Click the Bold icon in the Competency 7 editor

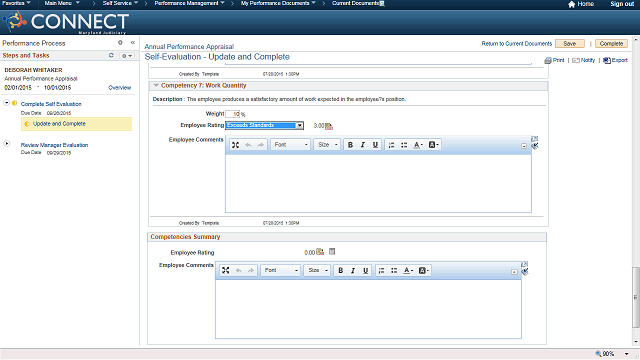click(x=350, y=145)
